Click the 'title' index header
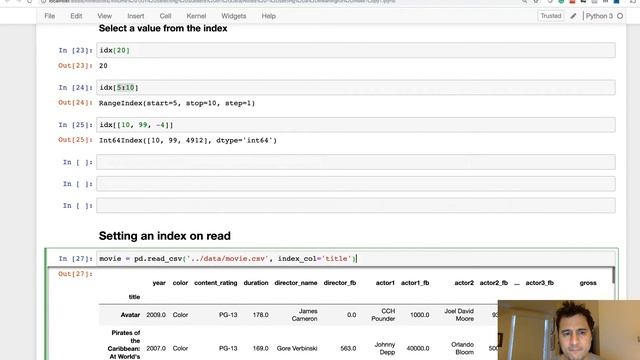Viewport: 640px width, 360px height. [134, 297]
